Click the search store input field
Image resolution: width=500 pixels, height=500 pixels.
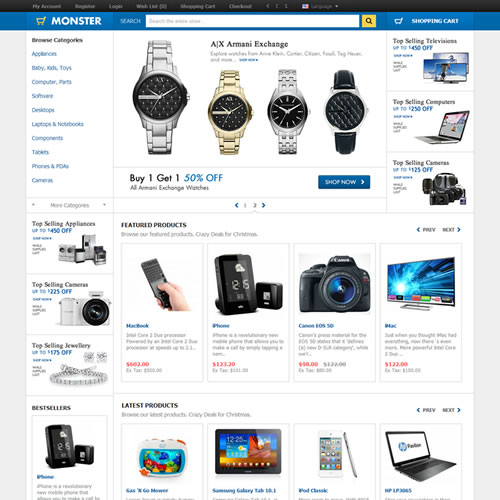click(252, 21)
